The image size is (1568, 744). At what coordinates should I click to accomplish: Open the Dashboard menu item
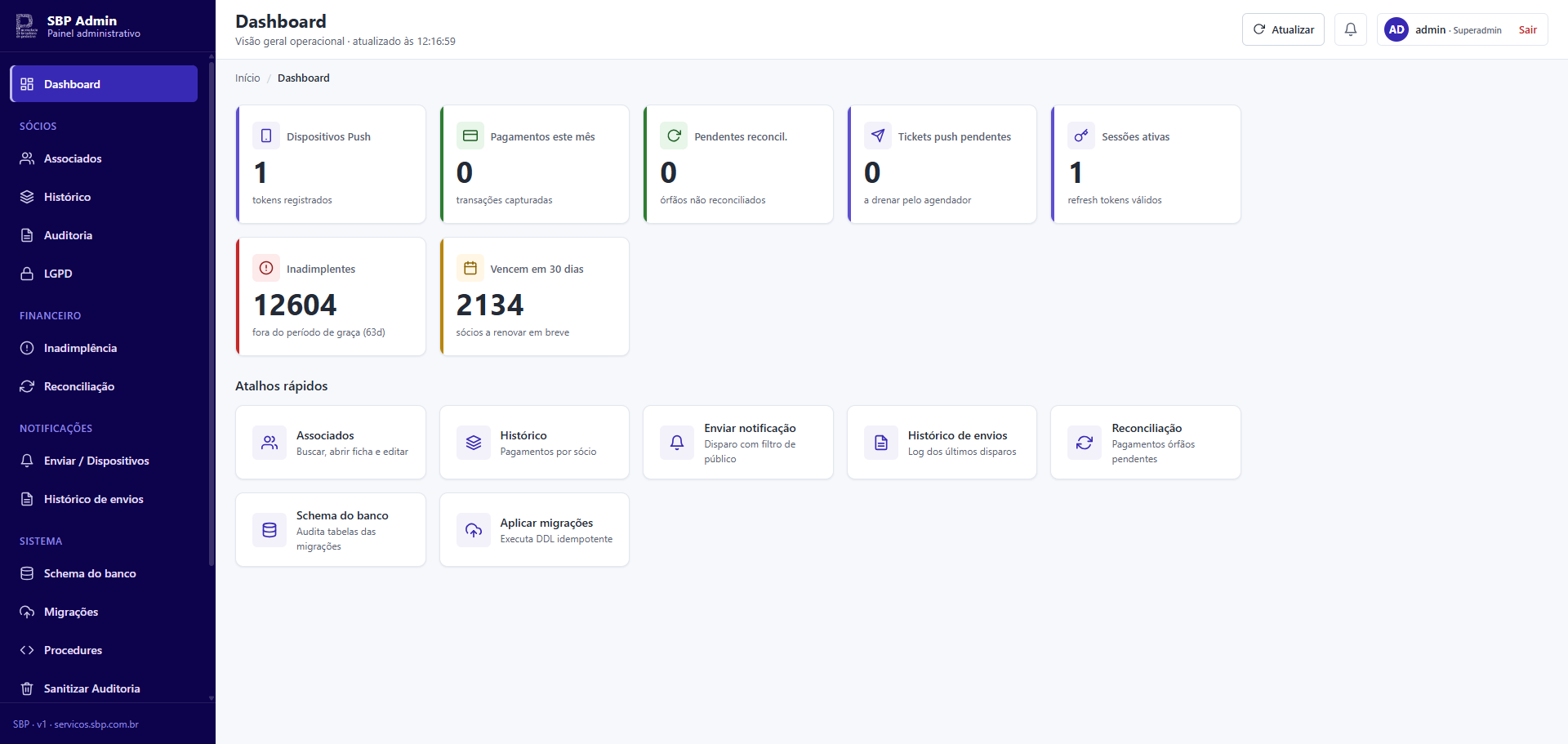coord(104,84)
